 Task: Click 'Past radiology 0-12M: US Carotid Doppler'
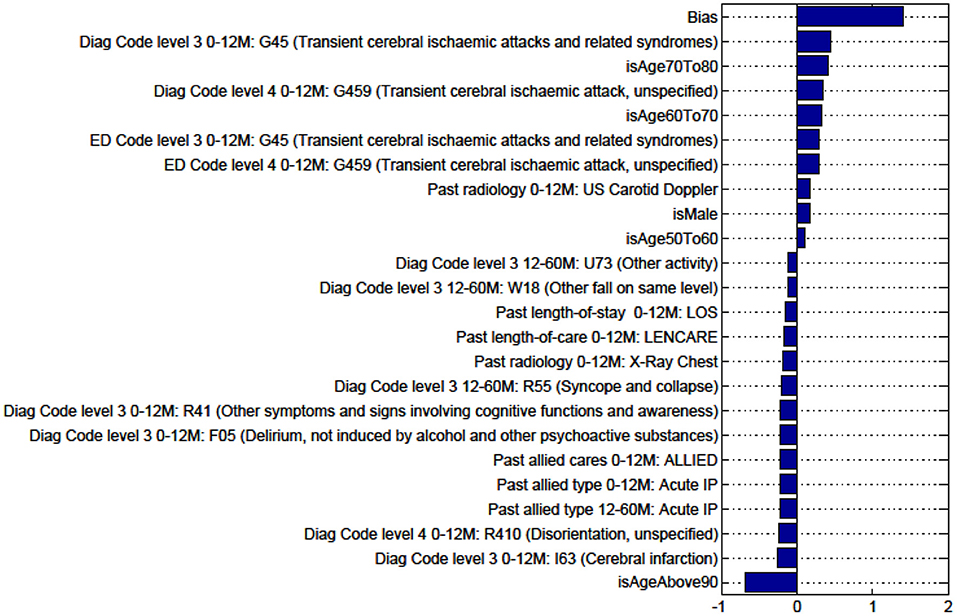click(x=572, y=190)
